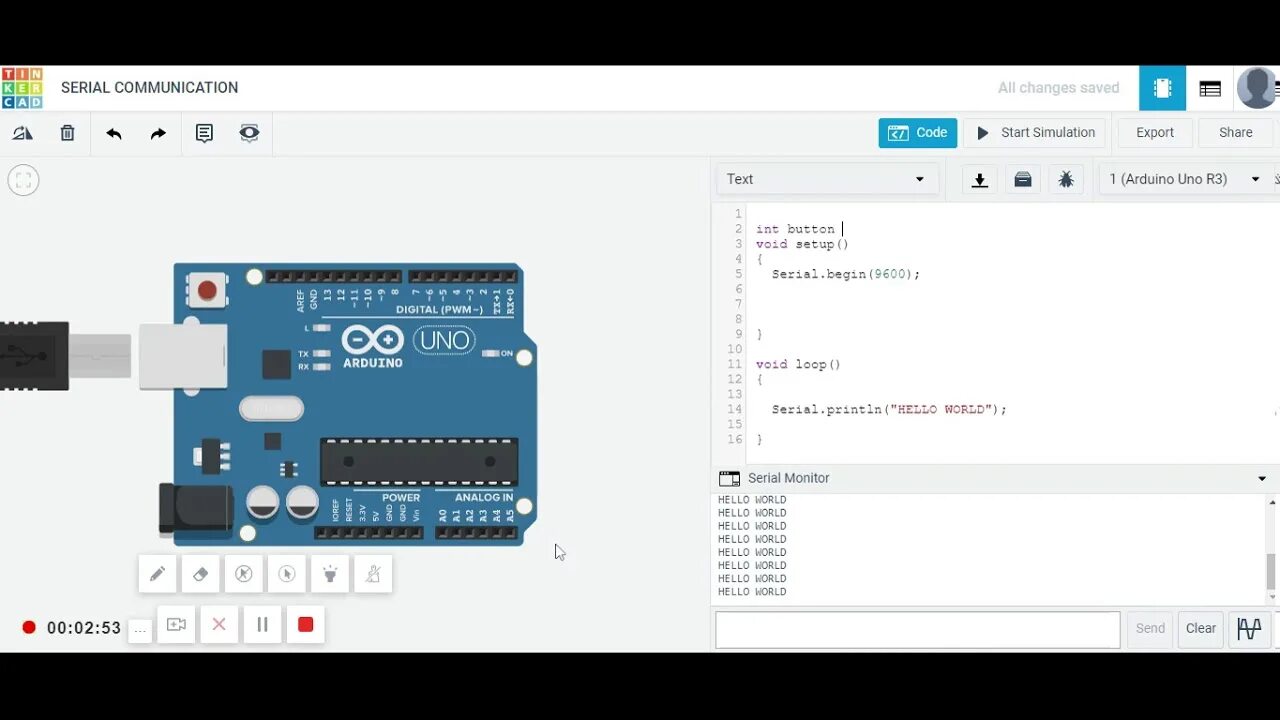1280x720 pixels.
Task: Start Simulation
Action: [1036, 133]
